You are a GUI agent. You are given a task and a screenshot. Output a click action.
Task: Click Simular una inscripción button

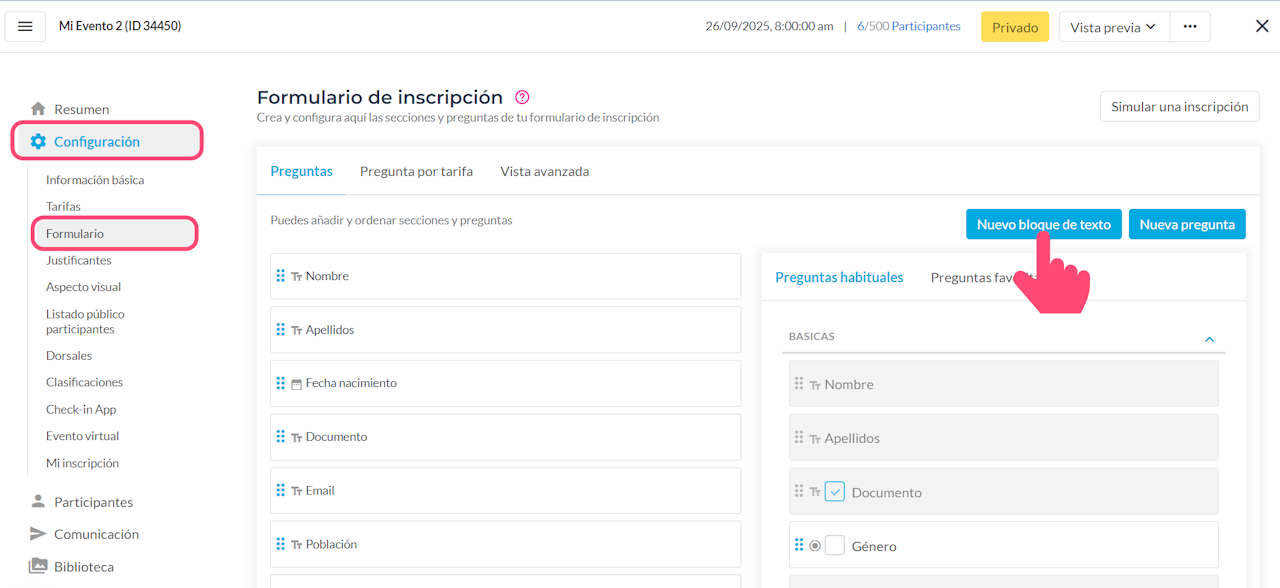(x=1179, y=106)
